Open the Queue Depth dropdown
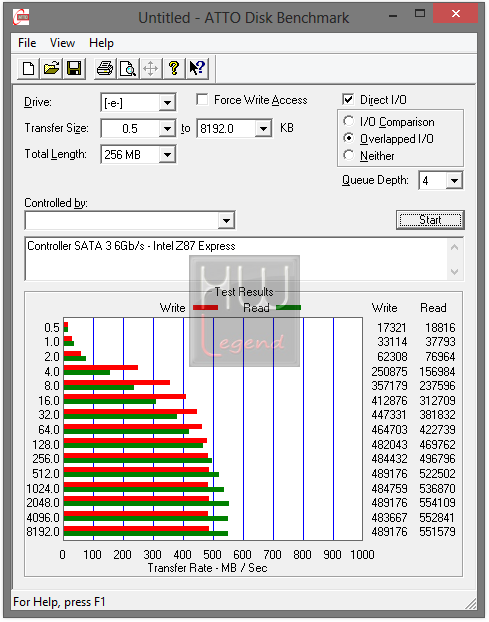 454,181
